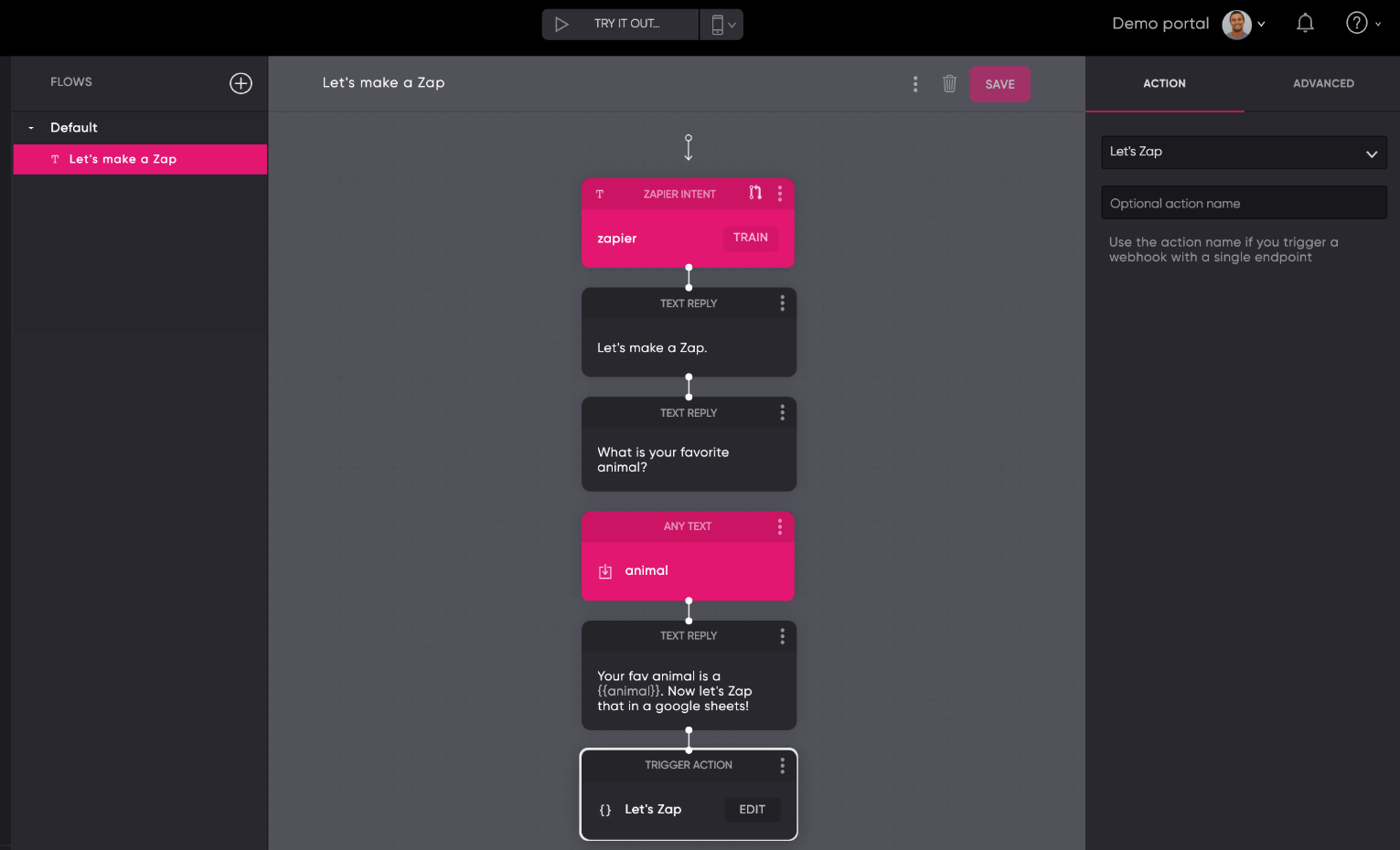Click the Optional action name field
Screen dimensions: 1400x850
pos(1244,203)
